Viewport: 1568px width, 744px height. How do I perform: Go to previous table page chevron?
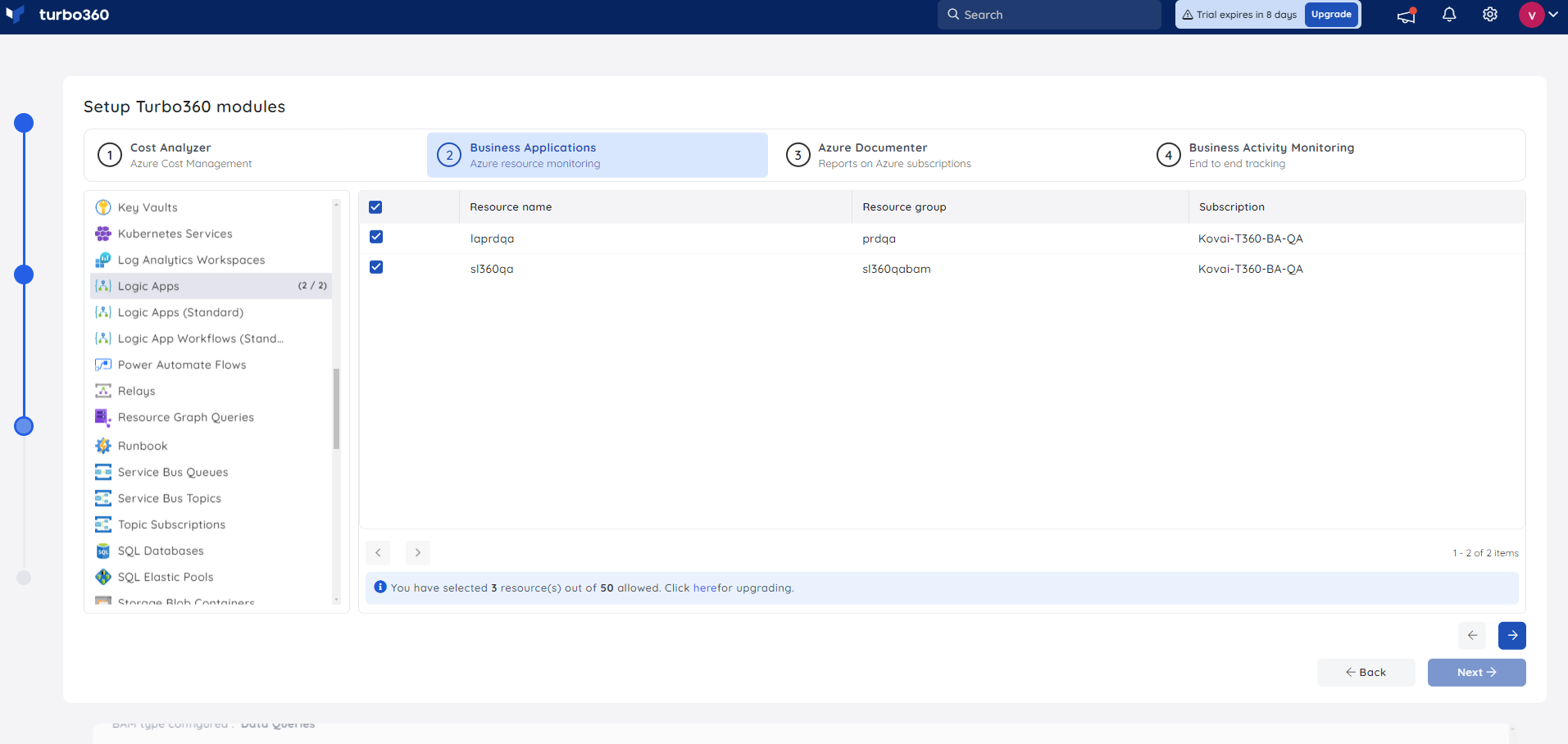378,553
